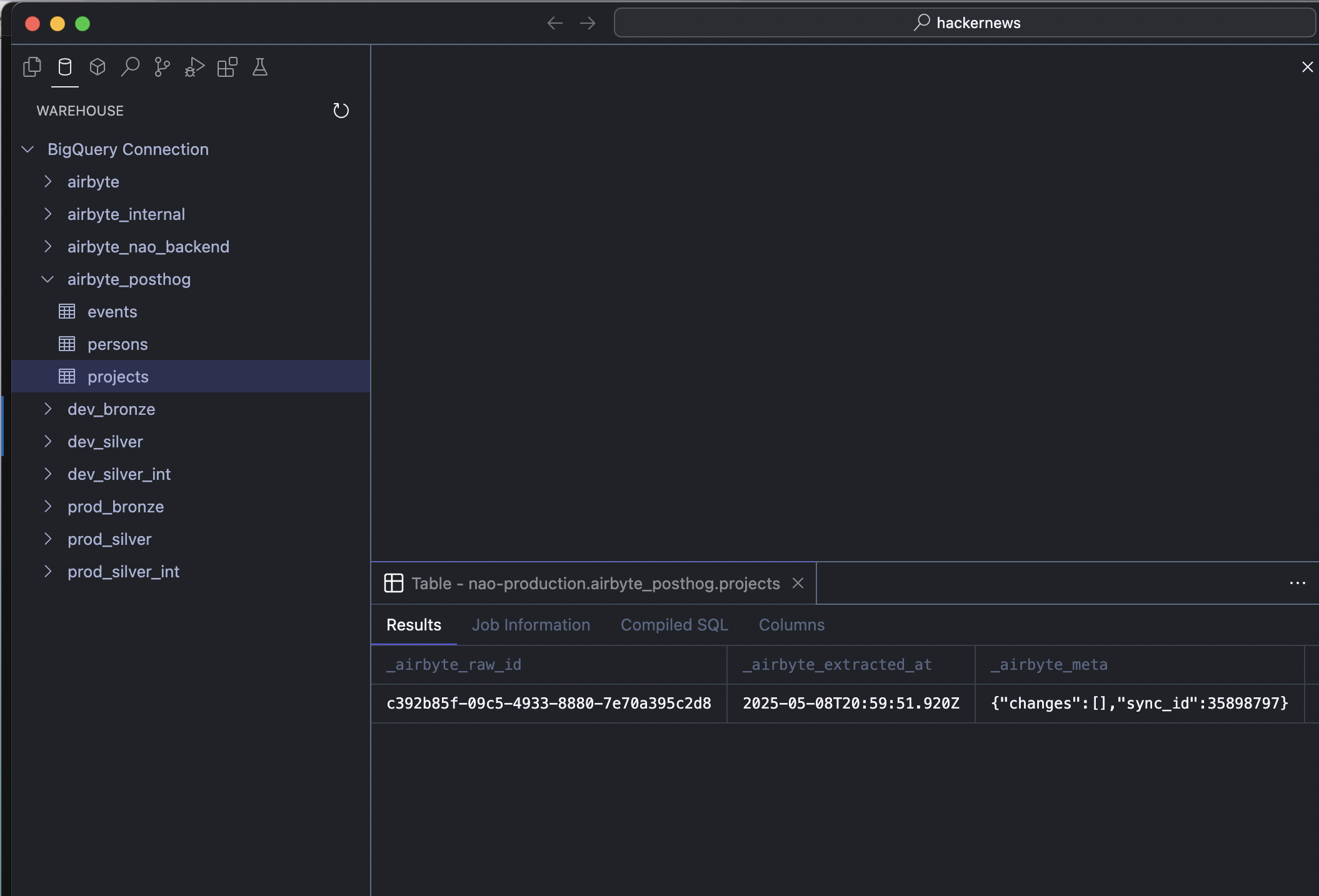This screenshot has height=896, width=1319.
Task: Expand the airbyte dataset
Action: pos(48,182)
